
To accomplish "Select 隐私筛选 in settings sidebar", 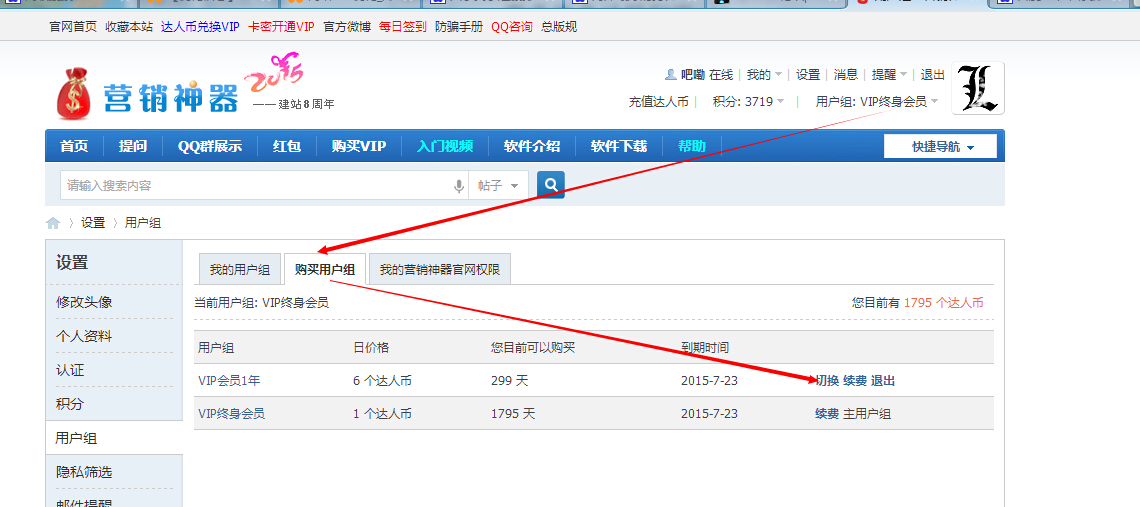I will pos(84,472).
